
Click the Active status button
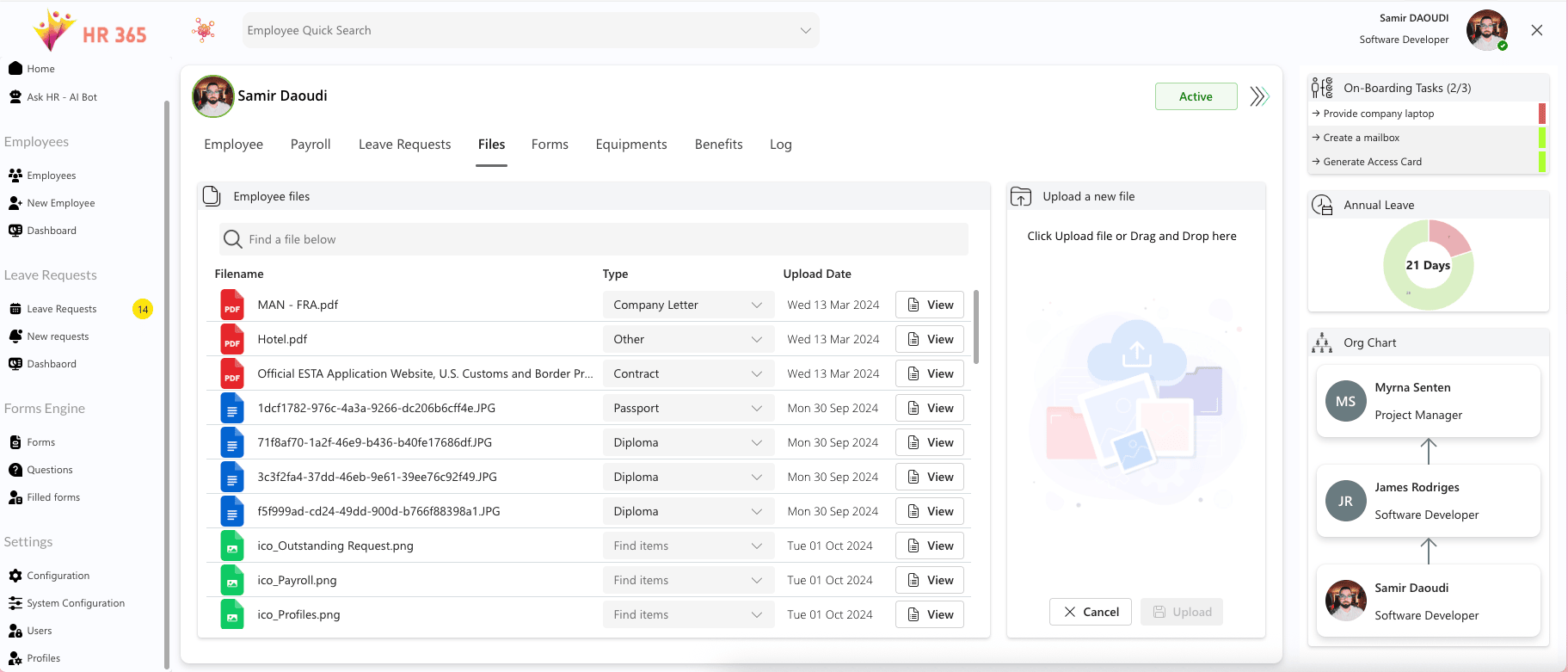(1196, 96)
